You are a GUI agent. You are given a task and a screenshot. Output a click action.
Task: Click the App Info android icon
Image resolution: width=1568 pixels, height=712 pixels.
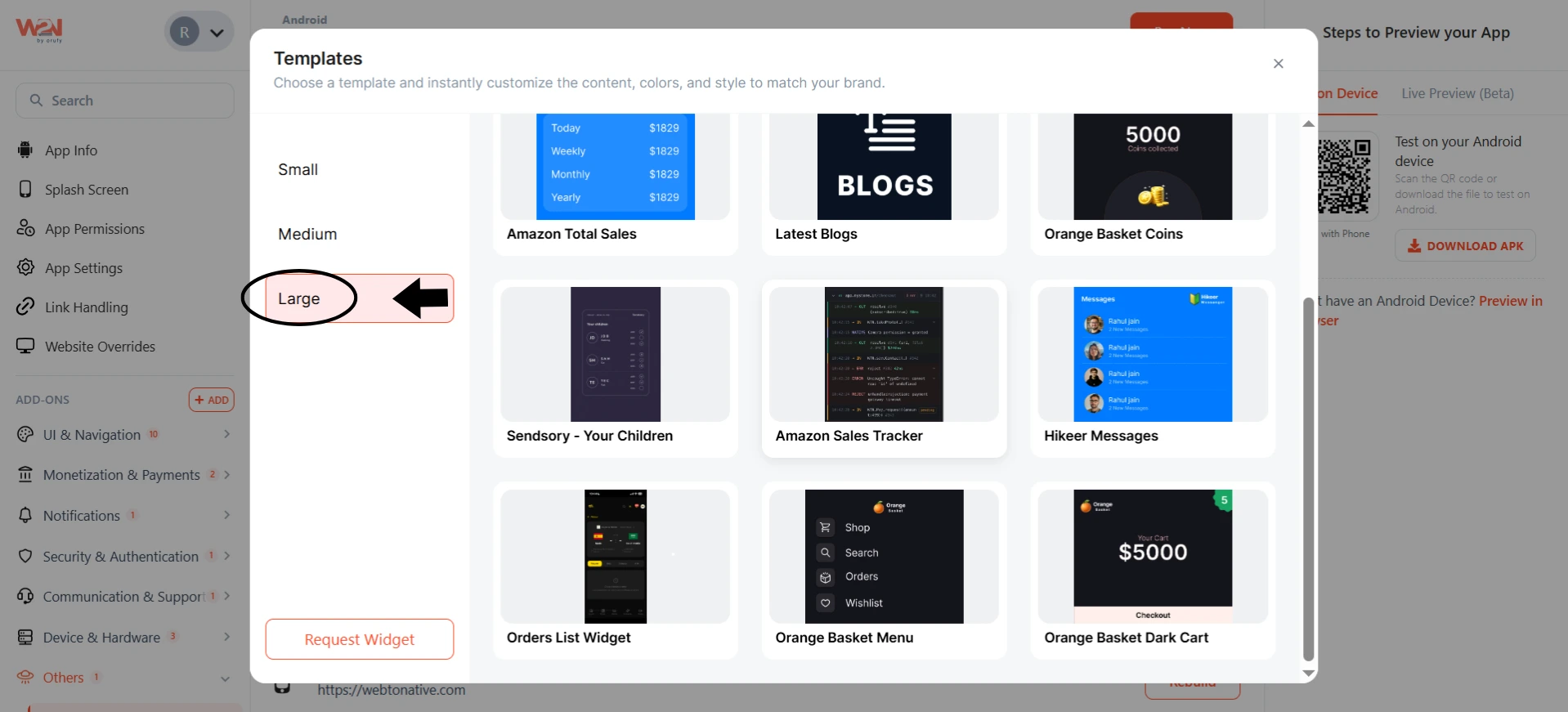click(25, 150)
